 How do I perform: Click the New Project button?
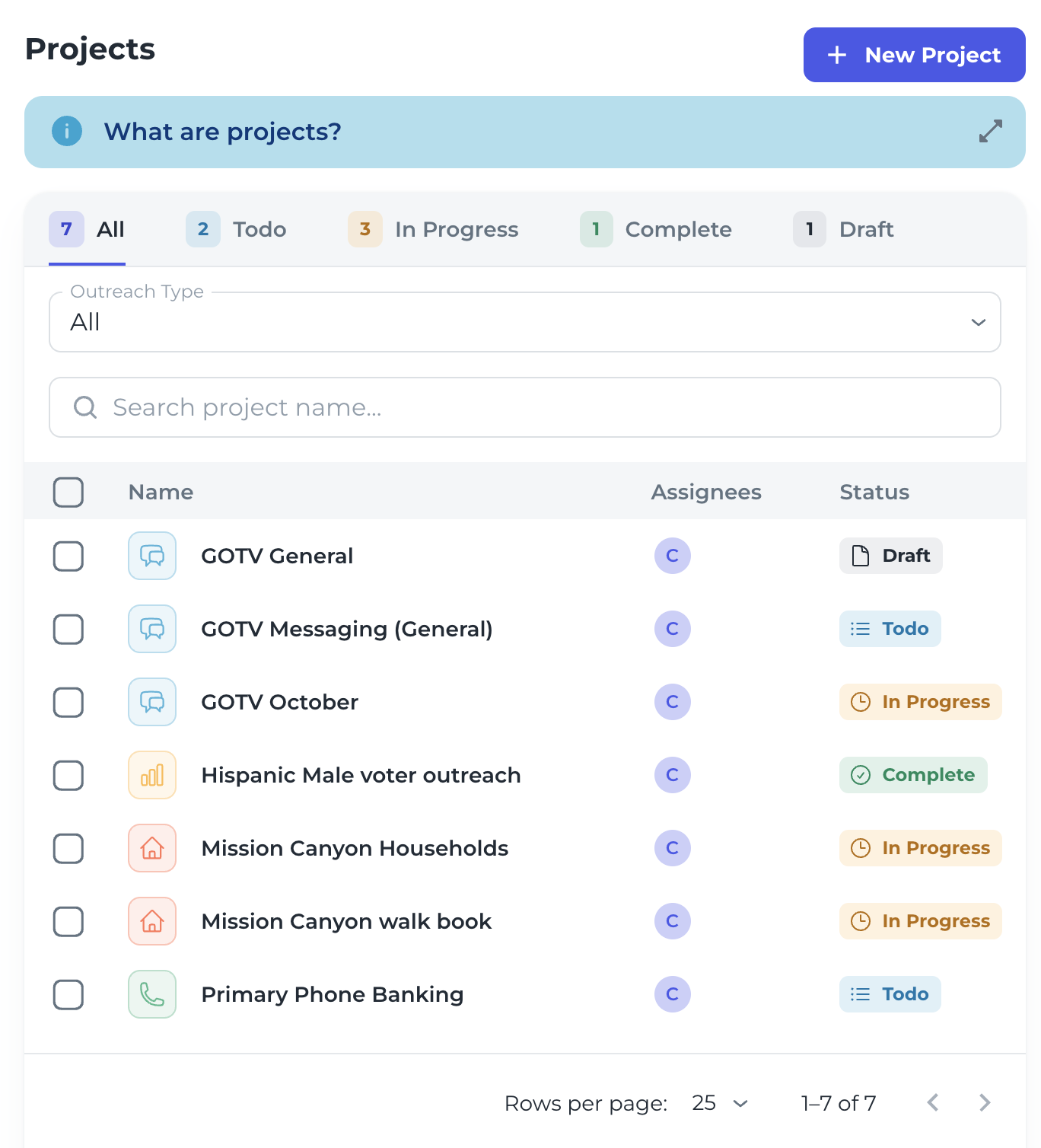coord(914,55)
